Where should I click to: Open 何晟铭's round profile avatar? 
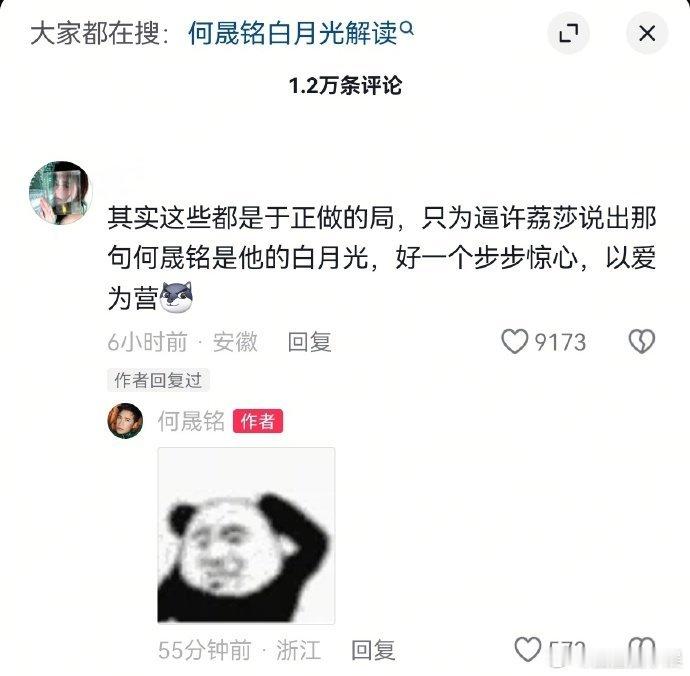click(125, 421)
